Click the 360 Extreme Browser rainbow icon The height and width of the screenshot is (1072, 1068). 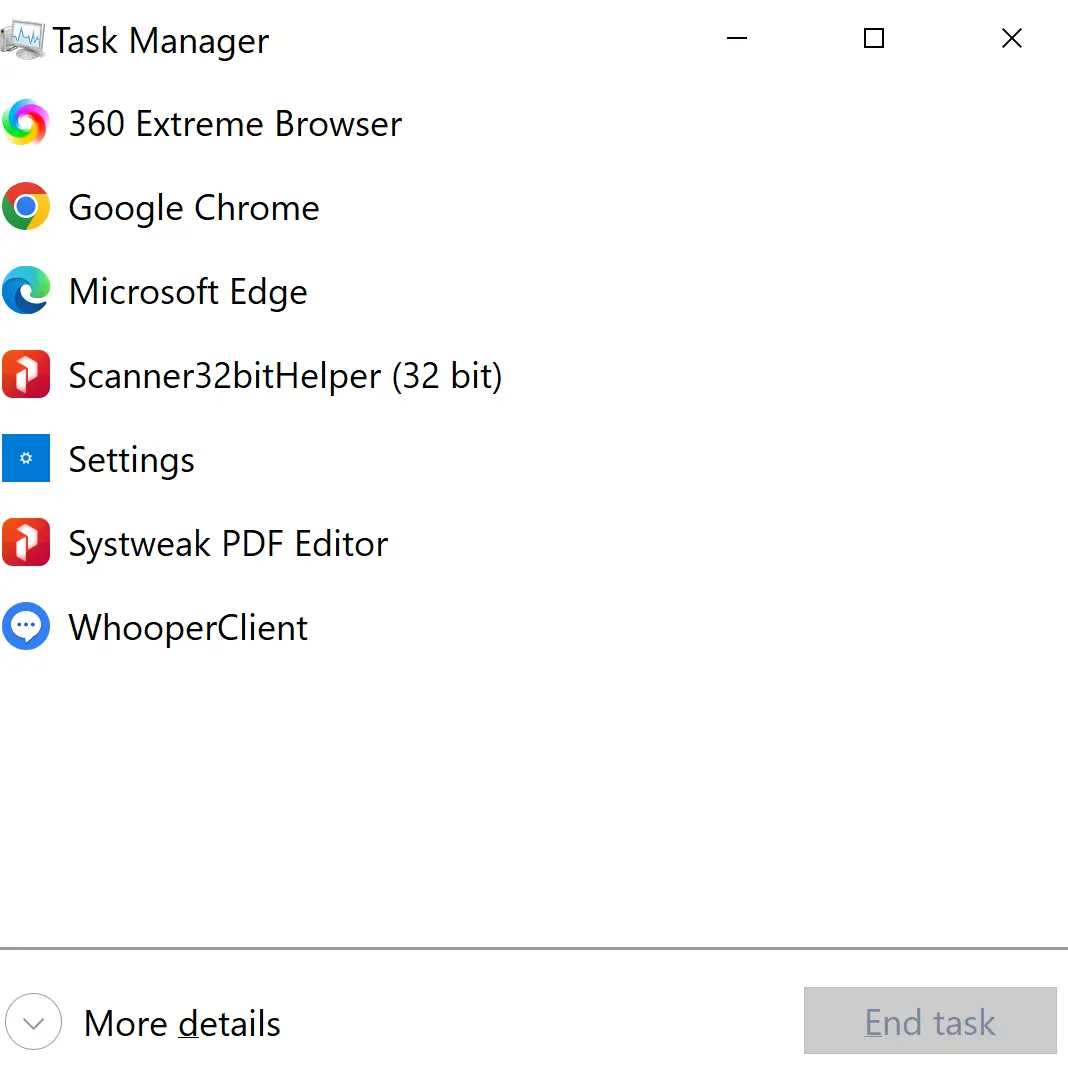pyautogui.click(x=26, y=122)
